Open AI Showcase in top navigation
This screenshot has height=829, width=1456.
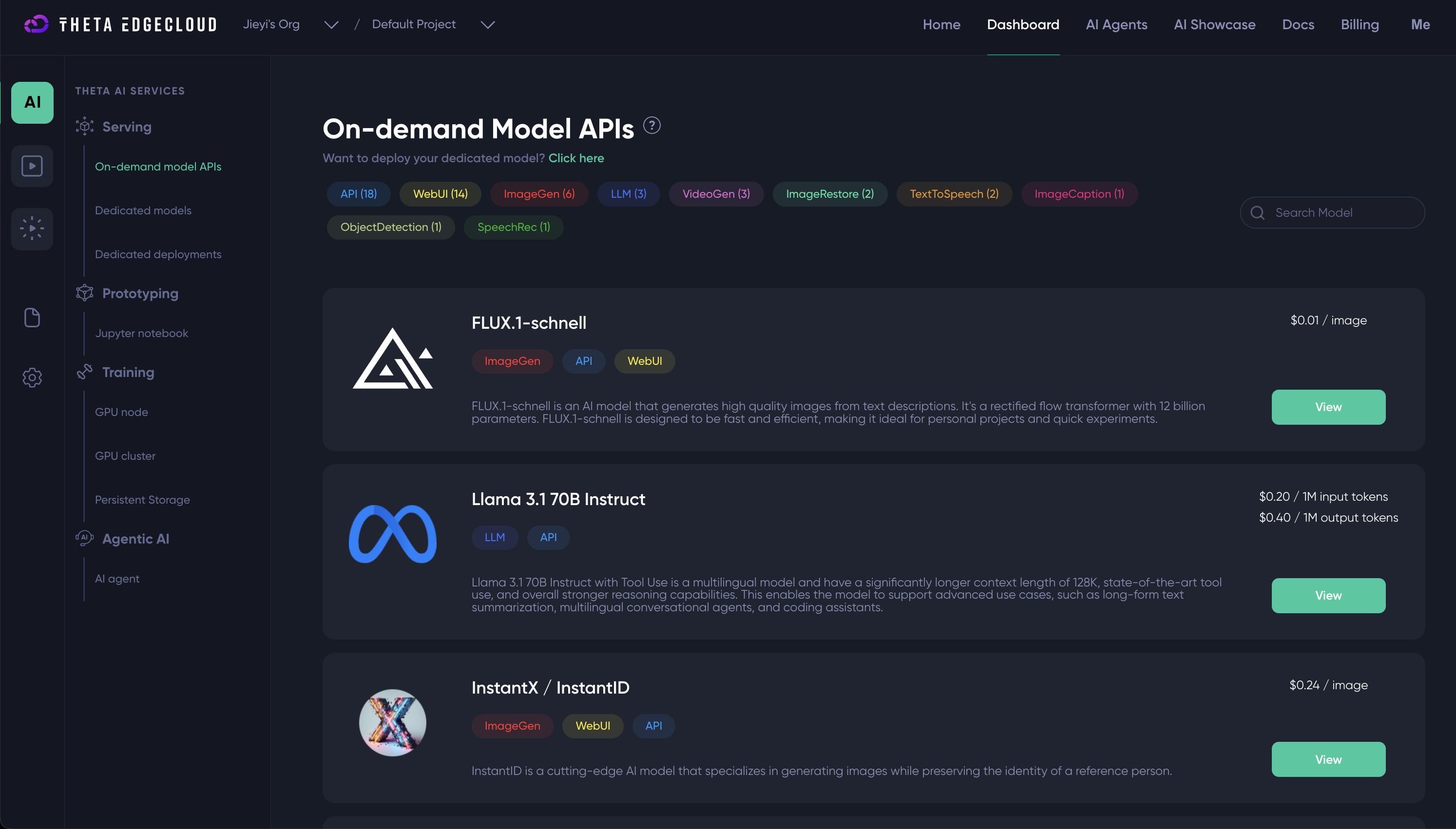click(1214, 24)
